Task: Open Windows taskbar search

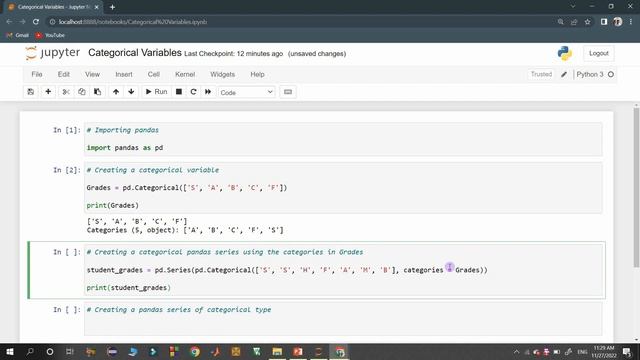Action: tap(30, 351)
